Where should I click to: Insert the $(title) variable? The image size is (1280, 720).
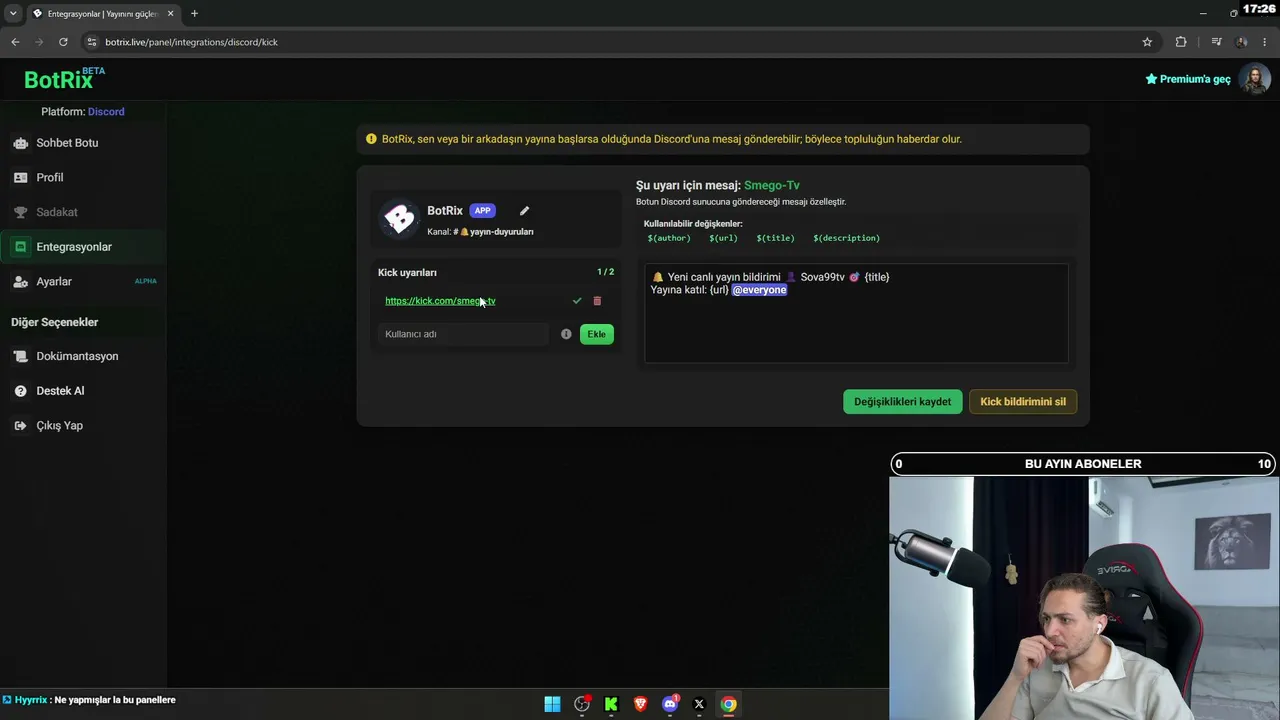tap(775, 238)
